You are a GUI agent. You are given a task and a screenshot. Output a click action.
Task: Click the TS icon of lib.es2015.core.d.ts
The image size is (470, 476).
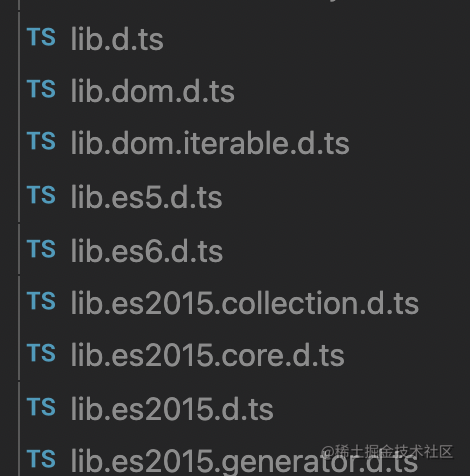click(41, 353)
